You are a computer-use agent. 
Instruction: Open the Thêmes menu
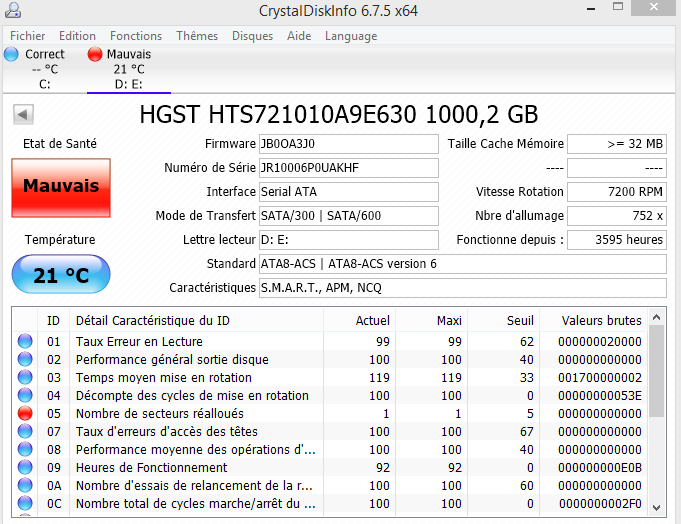[x=197, y=36]
